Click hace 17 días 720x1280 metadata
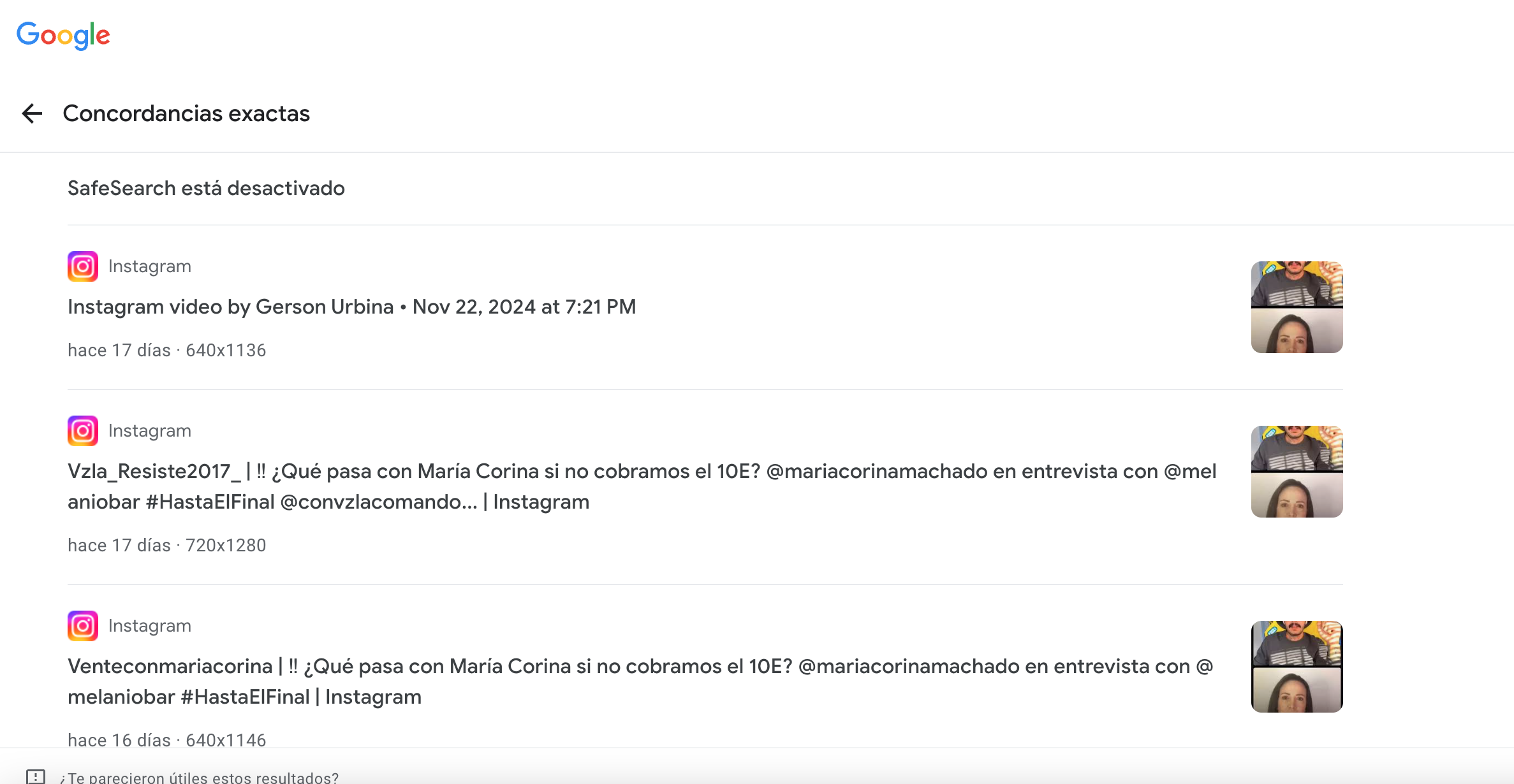 click(x=167, y=545)
